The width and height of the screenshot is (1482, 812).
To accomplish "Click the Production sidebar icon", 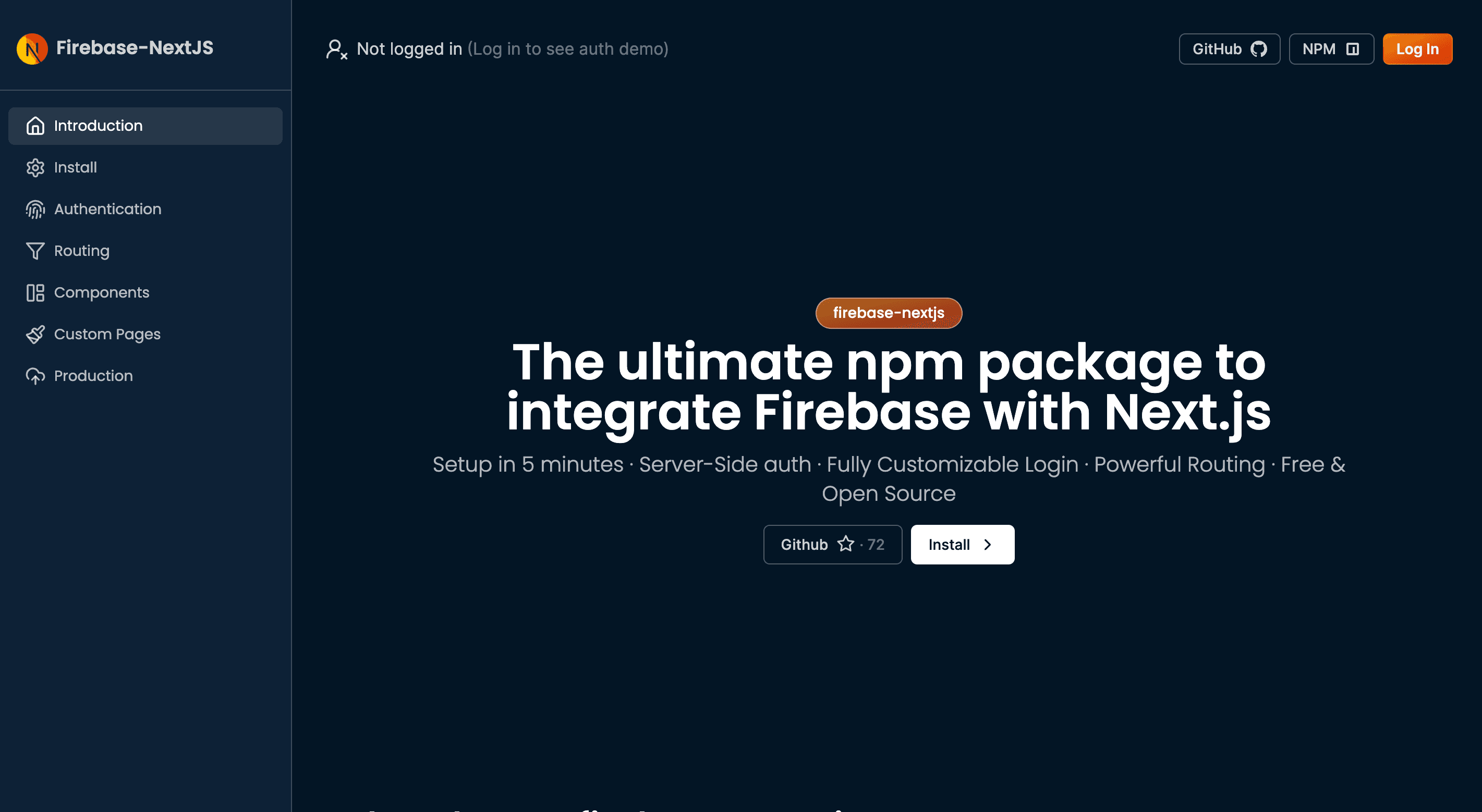I will point(35,376).
